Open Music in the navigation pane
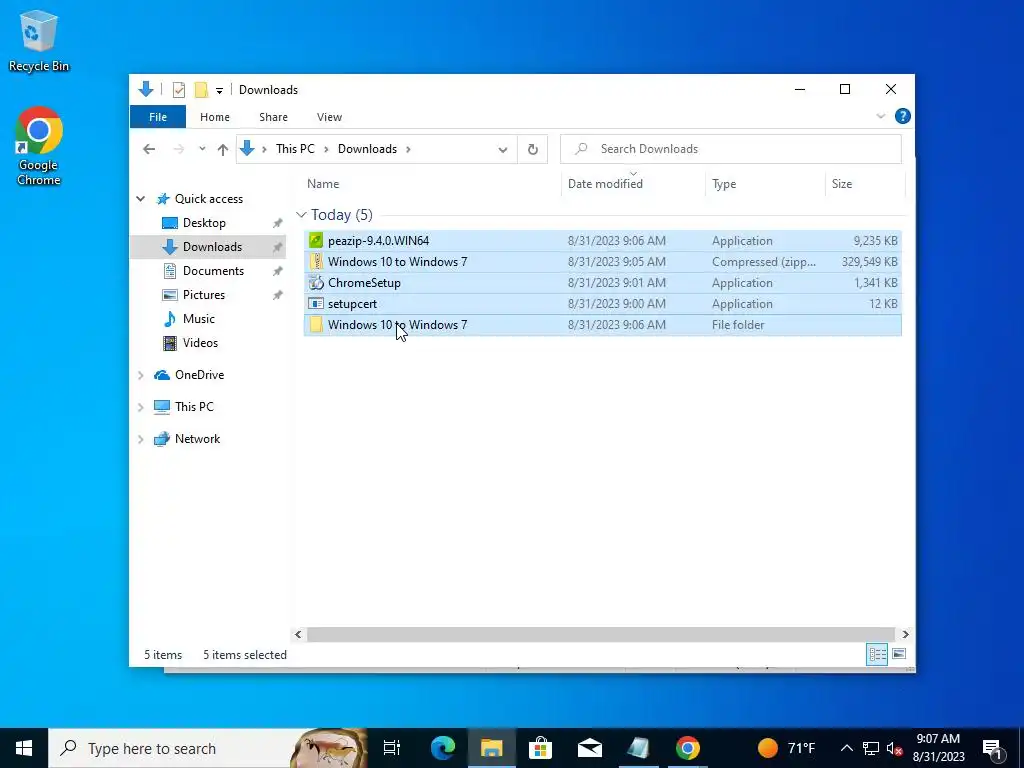 pos(198,319)
